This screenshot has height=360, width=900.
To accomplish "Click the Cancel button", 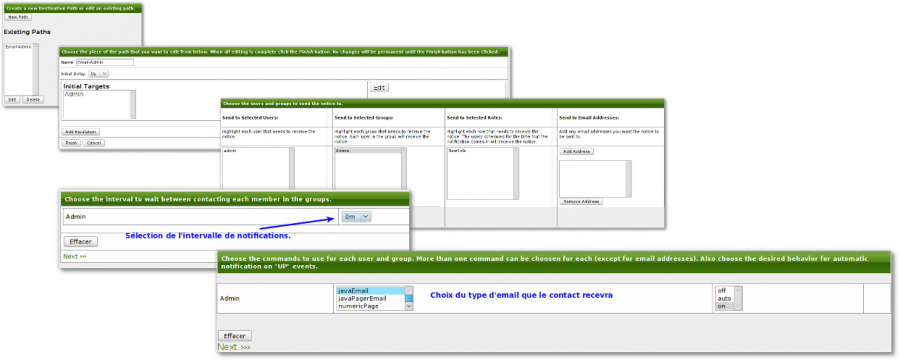I will pos(94,142).
